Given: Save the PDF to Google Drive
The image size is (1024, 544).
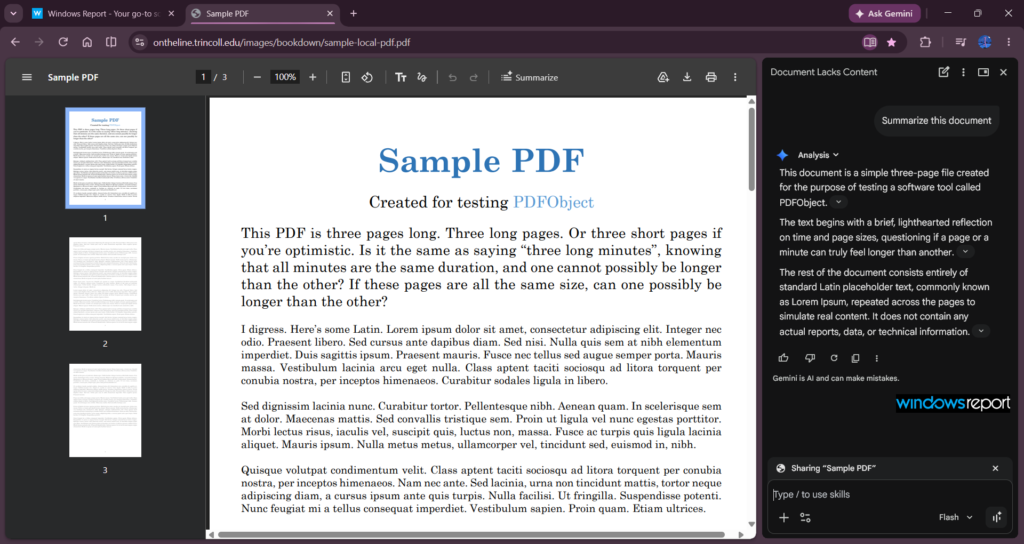Looking at the screenshot, I should coord(663,77).
